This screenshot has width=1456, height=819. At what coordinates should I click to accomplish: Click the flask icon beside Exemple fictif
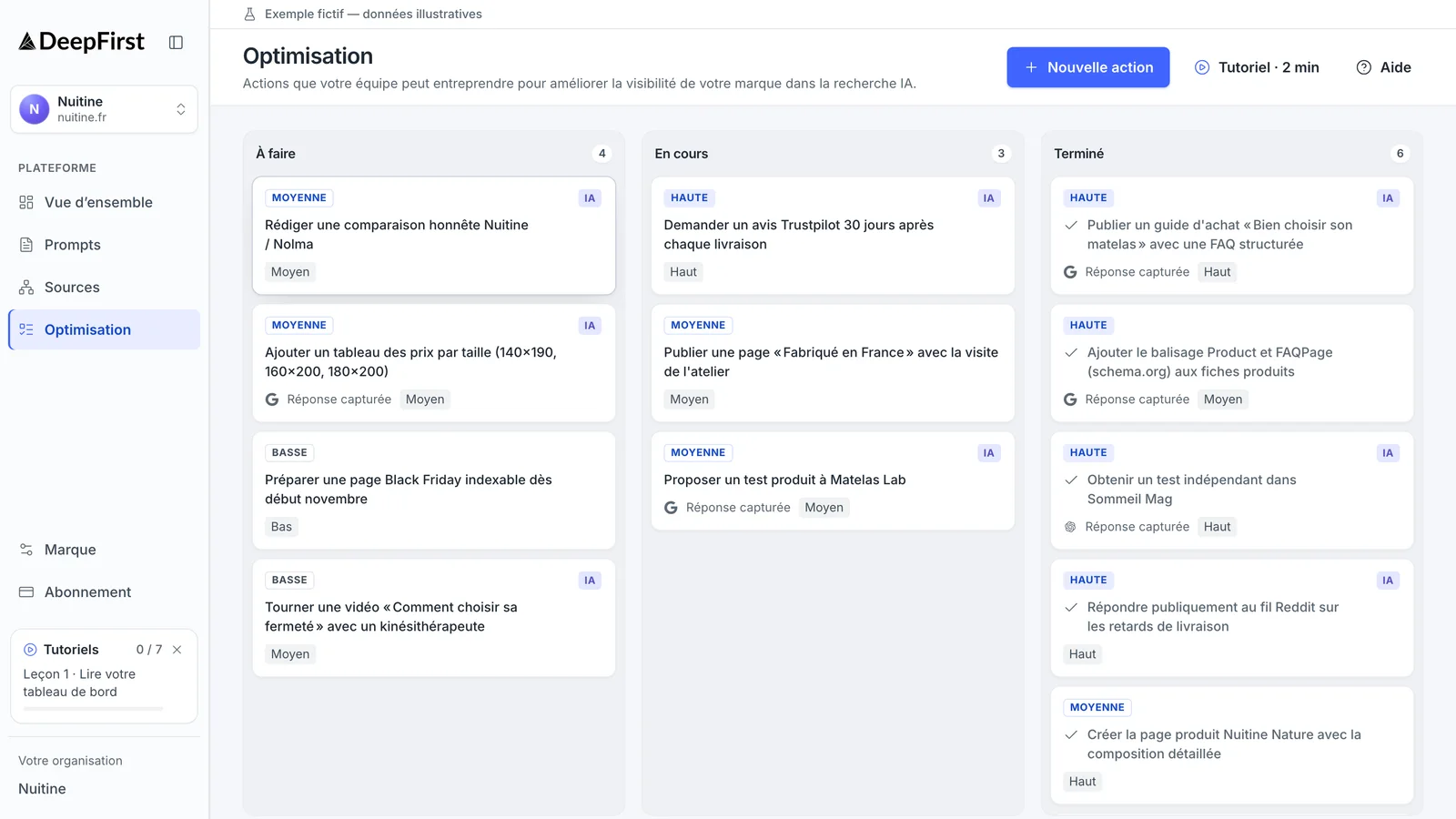(x=249, y=14)
